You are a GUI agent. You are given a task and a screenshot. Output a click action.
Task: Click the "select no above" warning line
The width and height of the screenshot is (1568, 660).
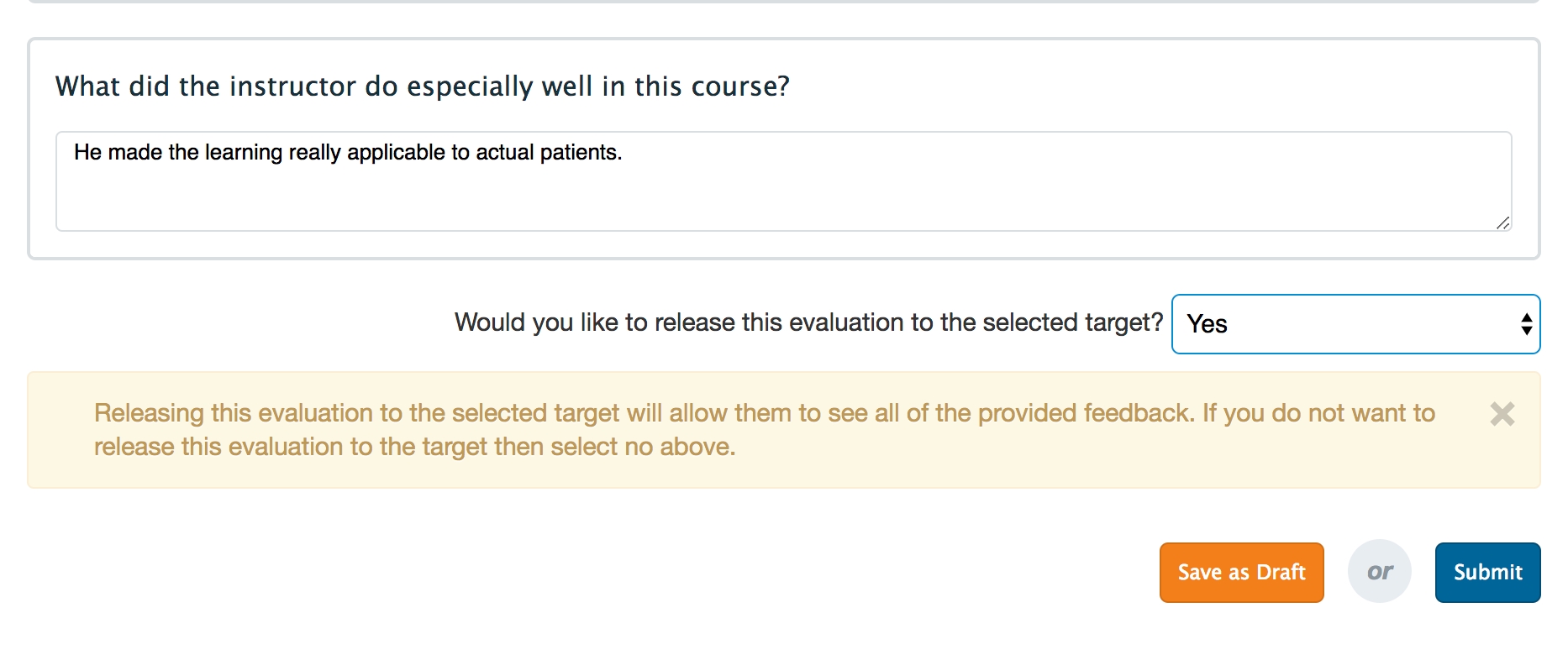pos(414,447)
